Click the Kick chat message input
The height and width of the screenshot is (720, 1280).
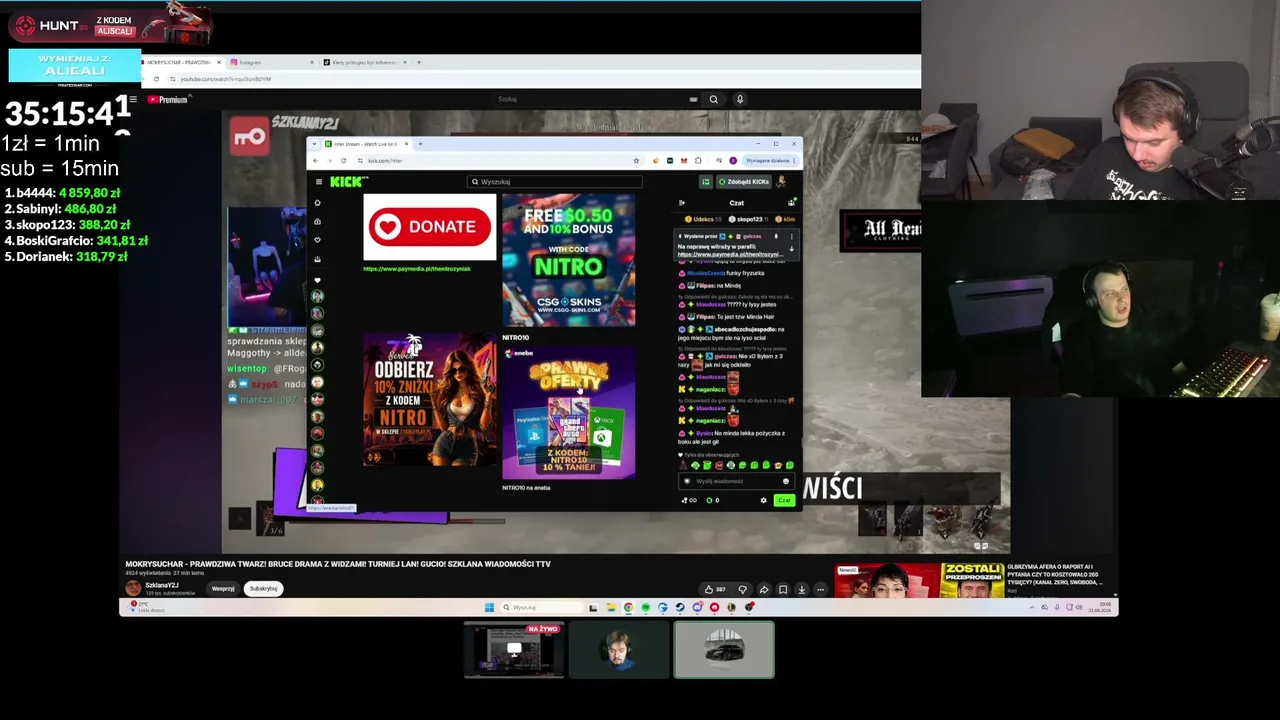736,481
